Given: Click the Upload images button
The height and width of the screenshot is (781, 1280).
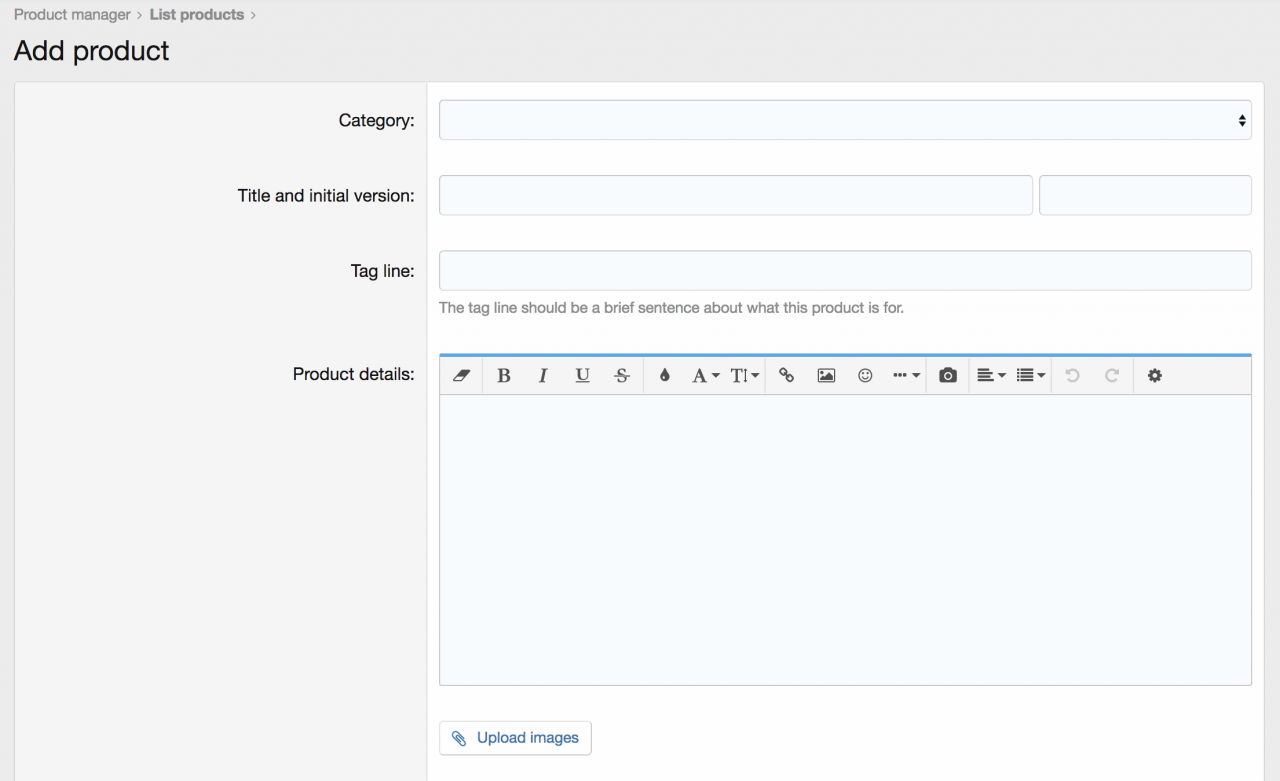Looking at the screenshot, I should 515,738.
